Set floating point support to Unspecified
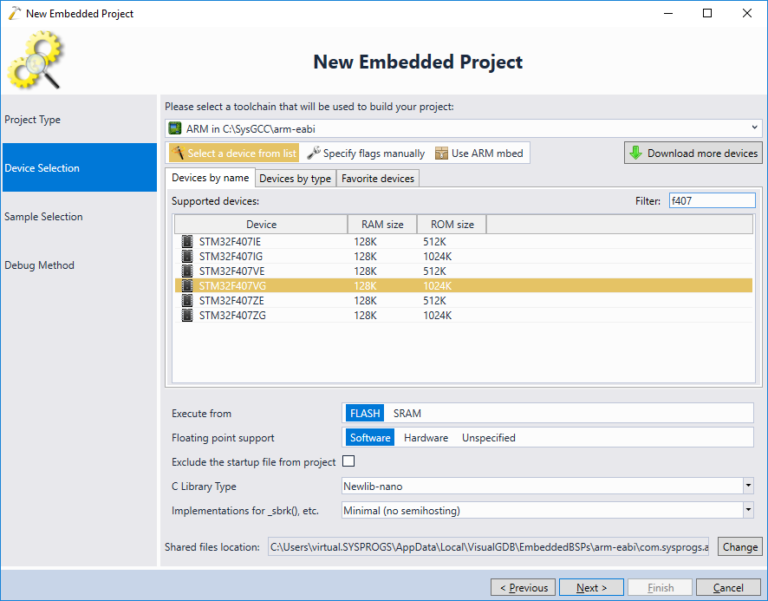The height and width of the screenshot is (601, 768). click(x=488, y=437)
